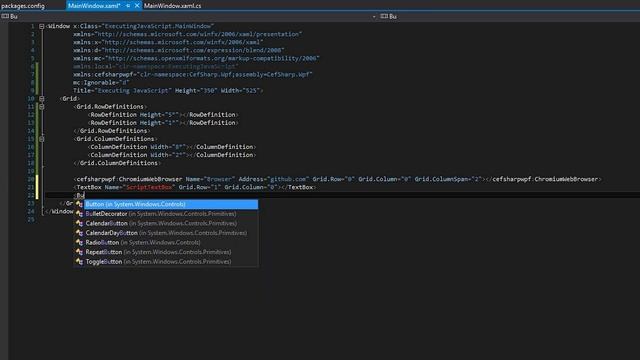
Task: Click the class icon beside BulletDecorator
Action: point(79,214)
